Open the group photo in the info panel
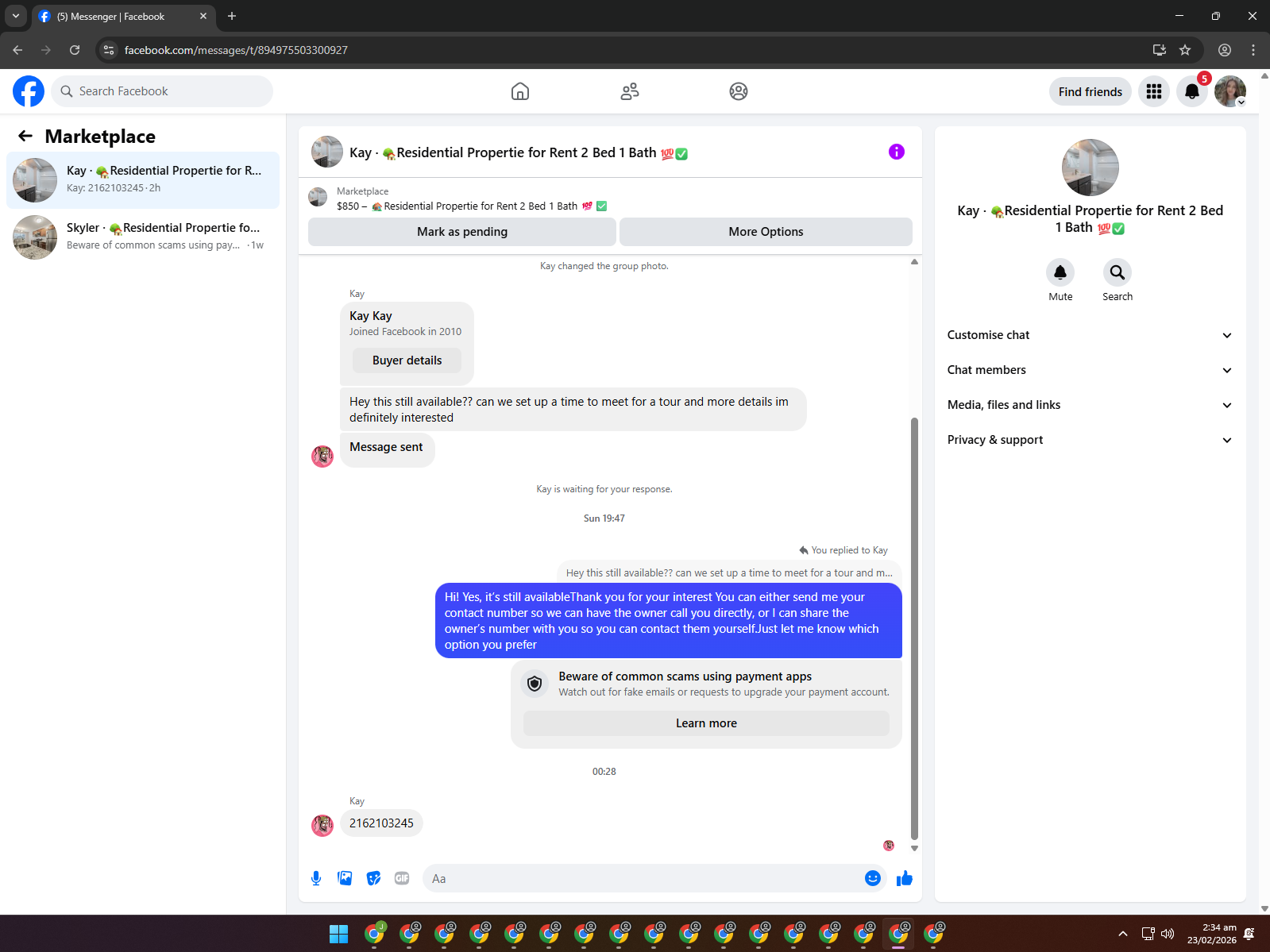The height and width of the screenshot is (952, 1270). click(x=1091, y=168)
